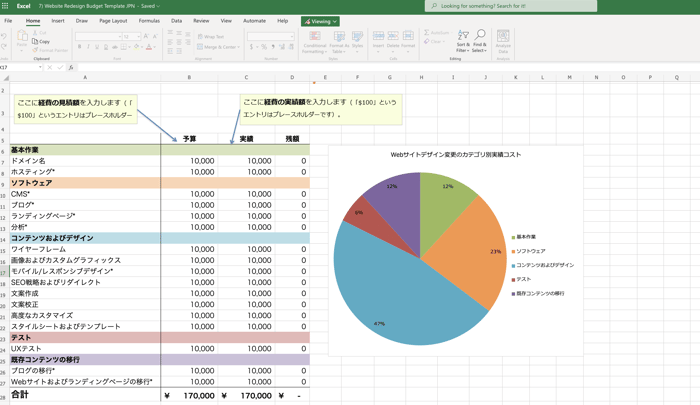Select the pie chart thumbnail
The height and width of the screenshot is (405, 700).
(x=456, y=251)
